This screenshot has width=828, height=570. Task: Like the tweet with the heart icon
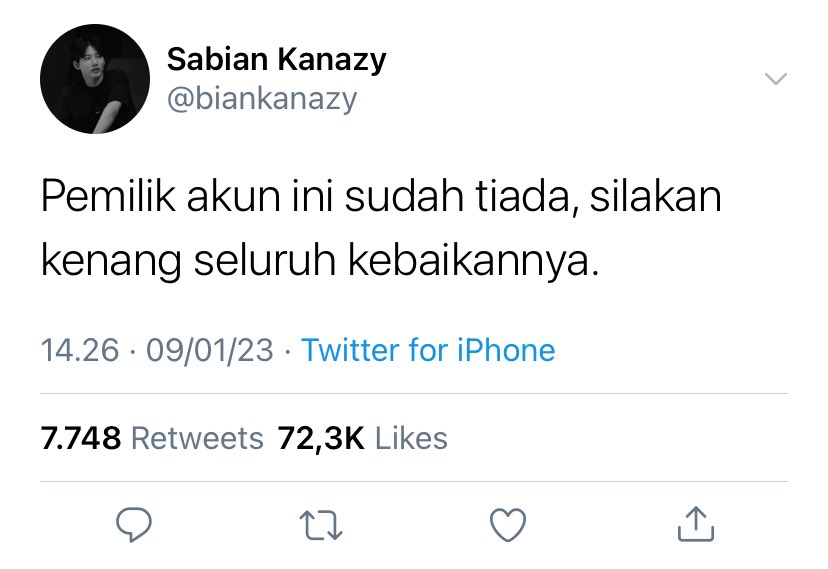click(x=508, y=525)
